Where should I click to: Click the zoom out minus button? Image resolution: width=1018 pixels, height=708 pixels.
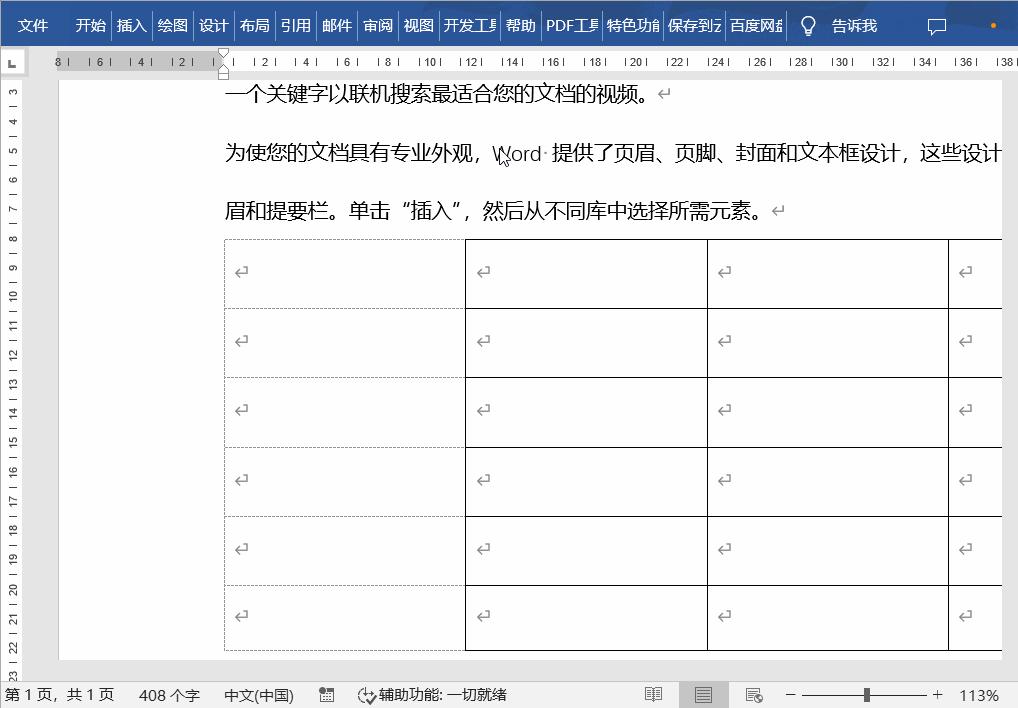[x=790, y=695]
